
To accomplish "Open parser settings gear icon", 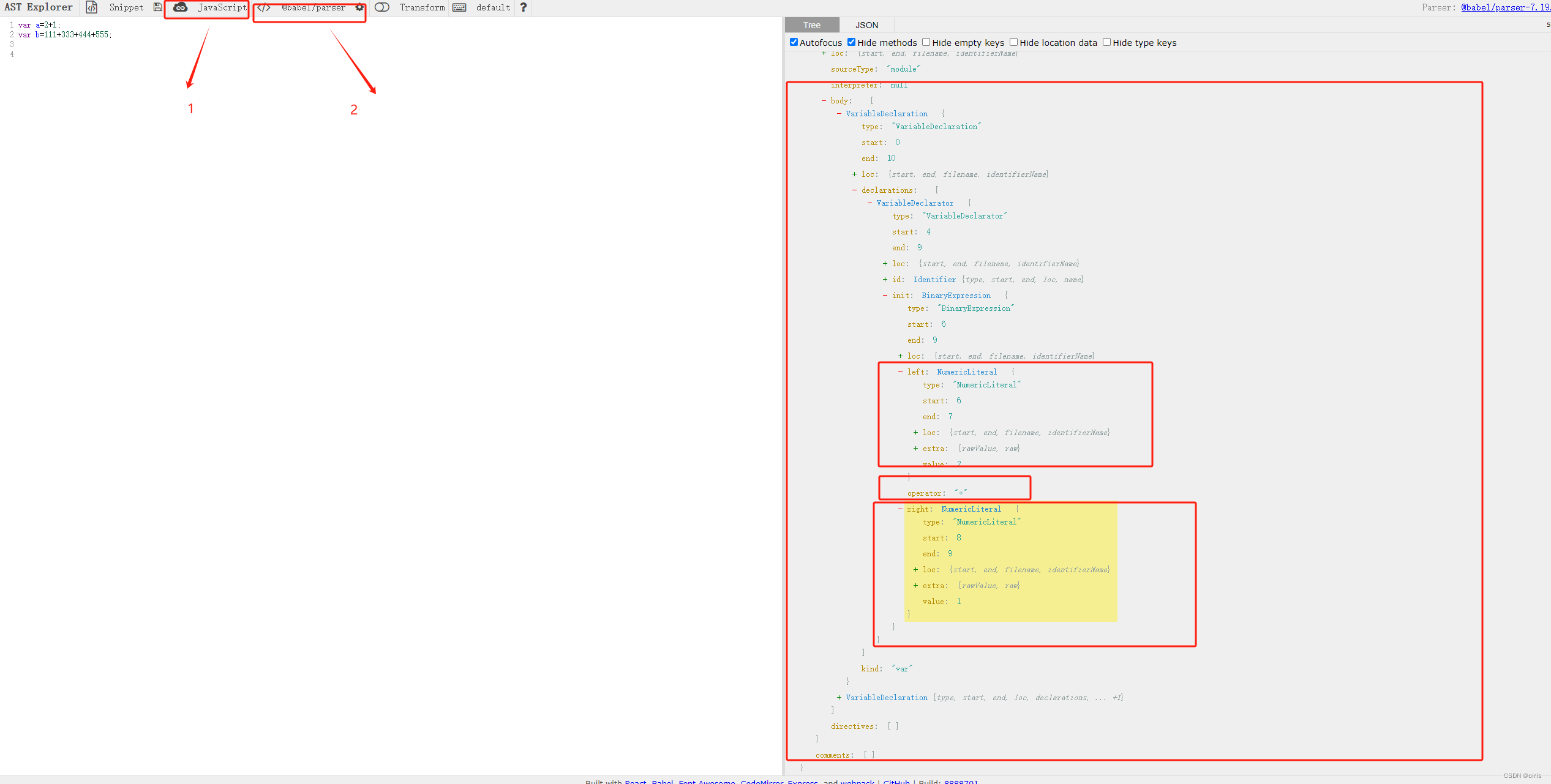I will pos(359,7).
